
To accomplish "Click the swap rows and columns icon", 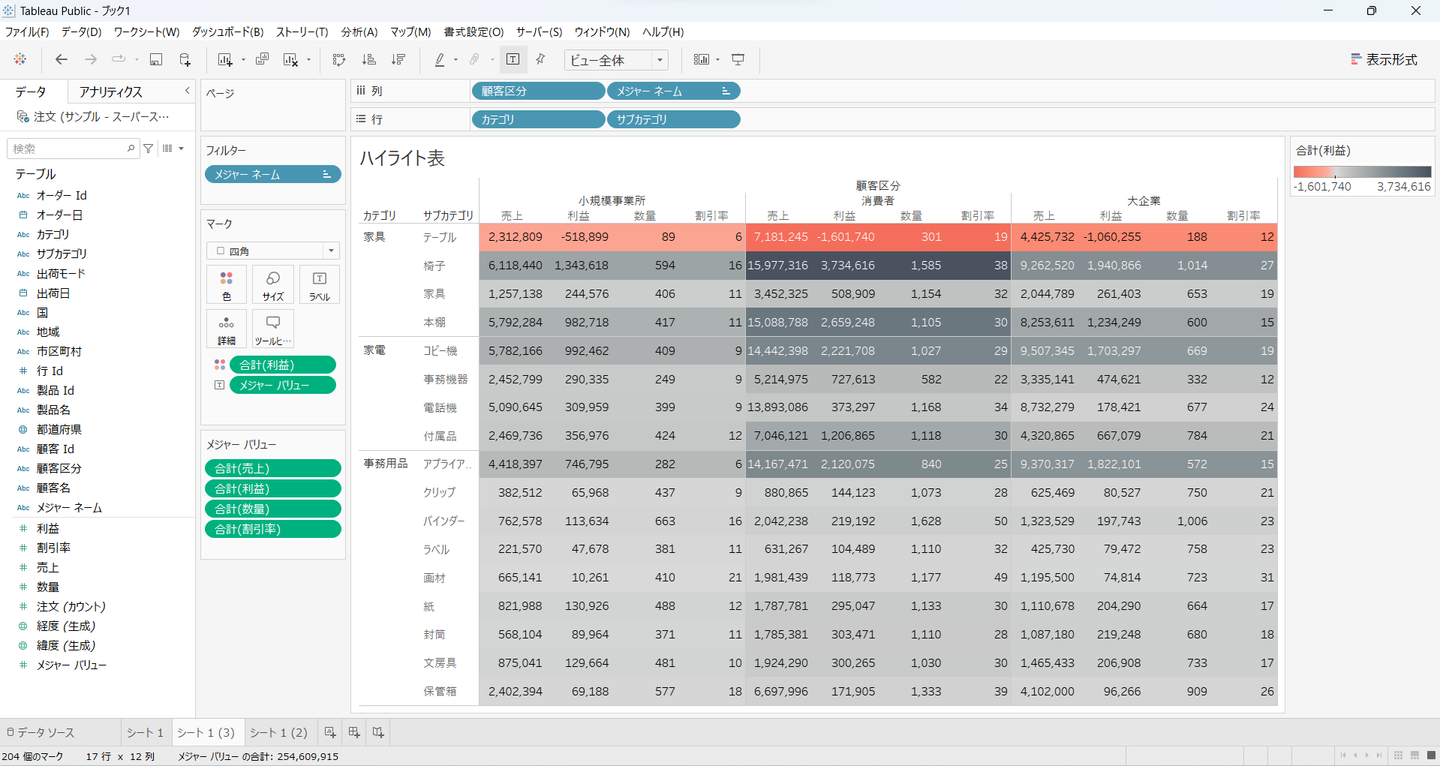I will [339, 60].
